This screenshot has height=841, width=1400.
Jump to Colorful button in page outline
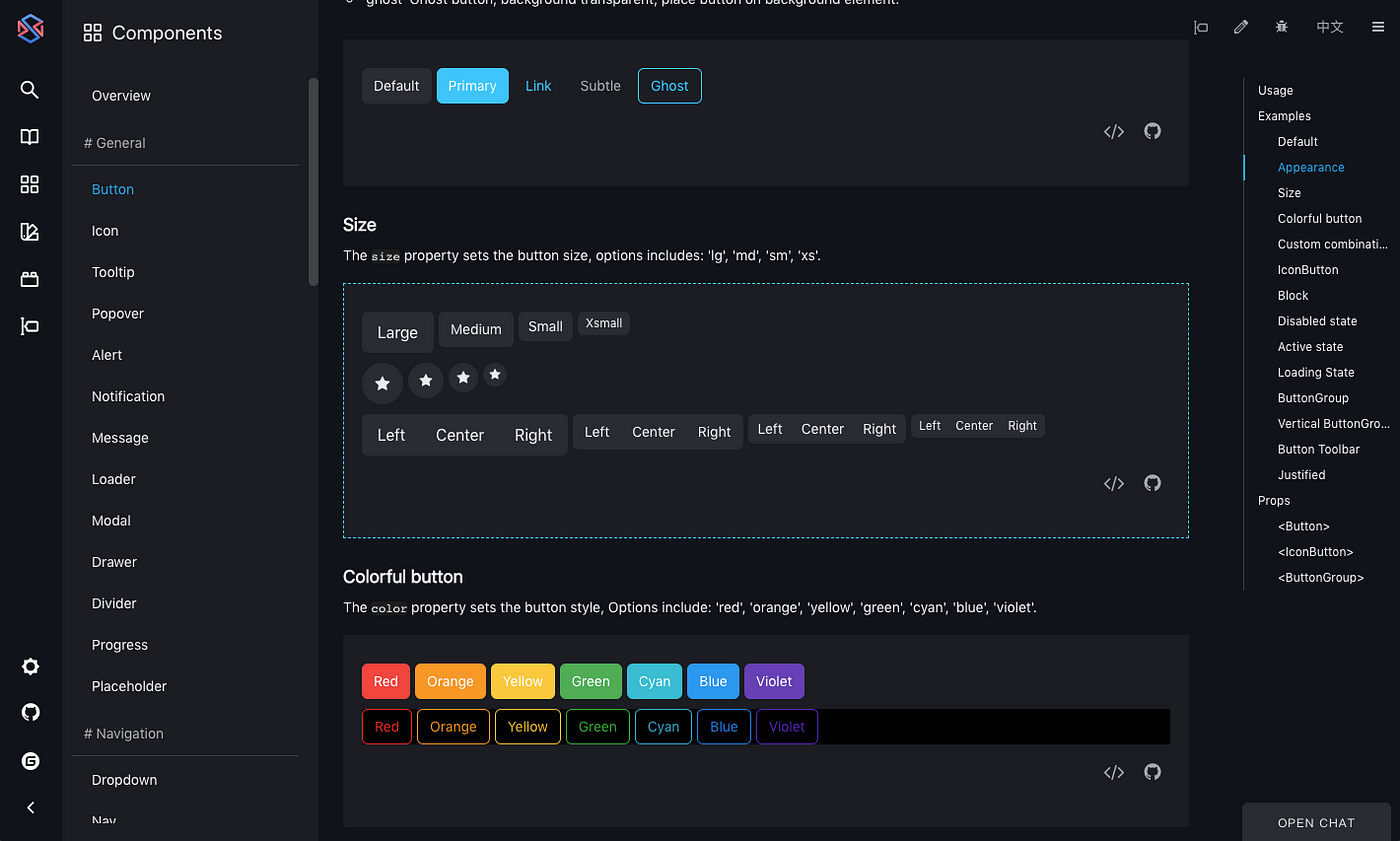(1320, 218)
